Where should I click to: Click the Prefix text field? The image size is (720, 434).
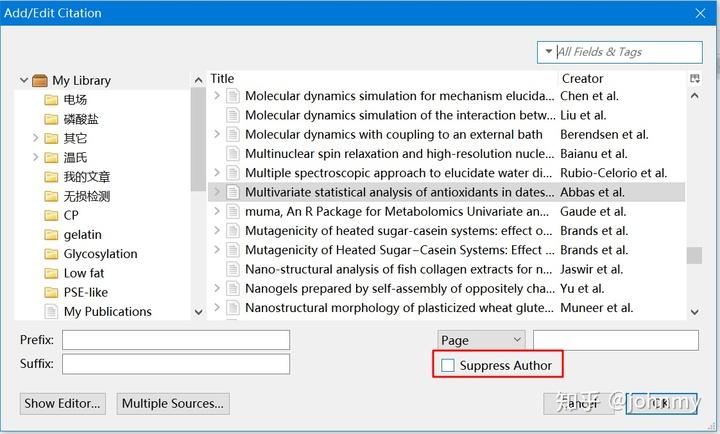point(176,340)
